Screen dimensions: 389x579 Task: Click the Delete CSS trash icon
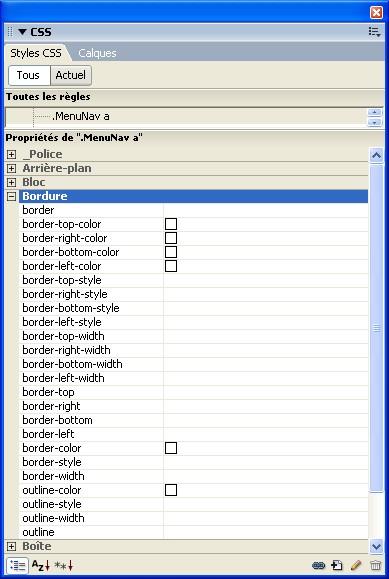coord(375,565)
